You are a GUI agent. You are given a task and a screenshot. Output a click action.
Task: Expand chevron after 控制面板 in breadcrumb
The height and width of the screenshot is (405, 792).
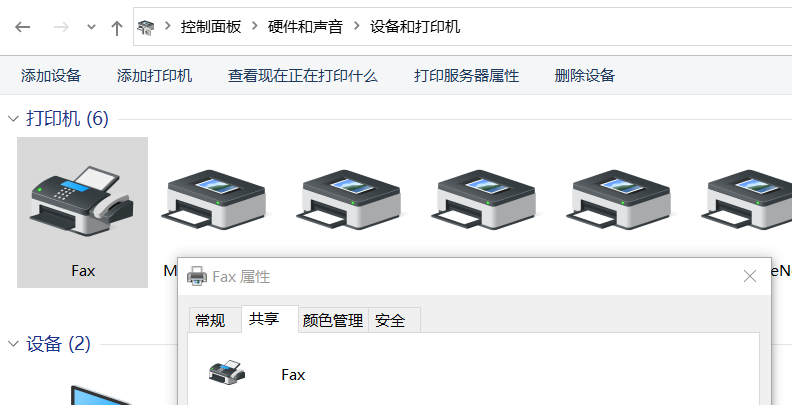(x=255, y=26)
